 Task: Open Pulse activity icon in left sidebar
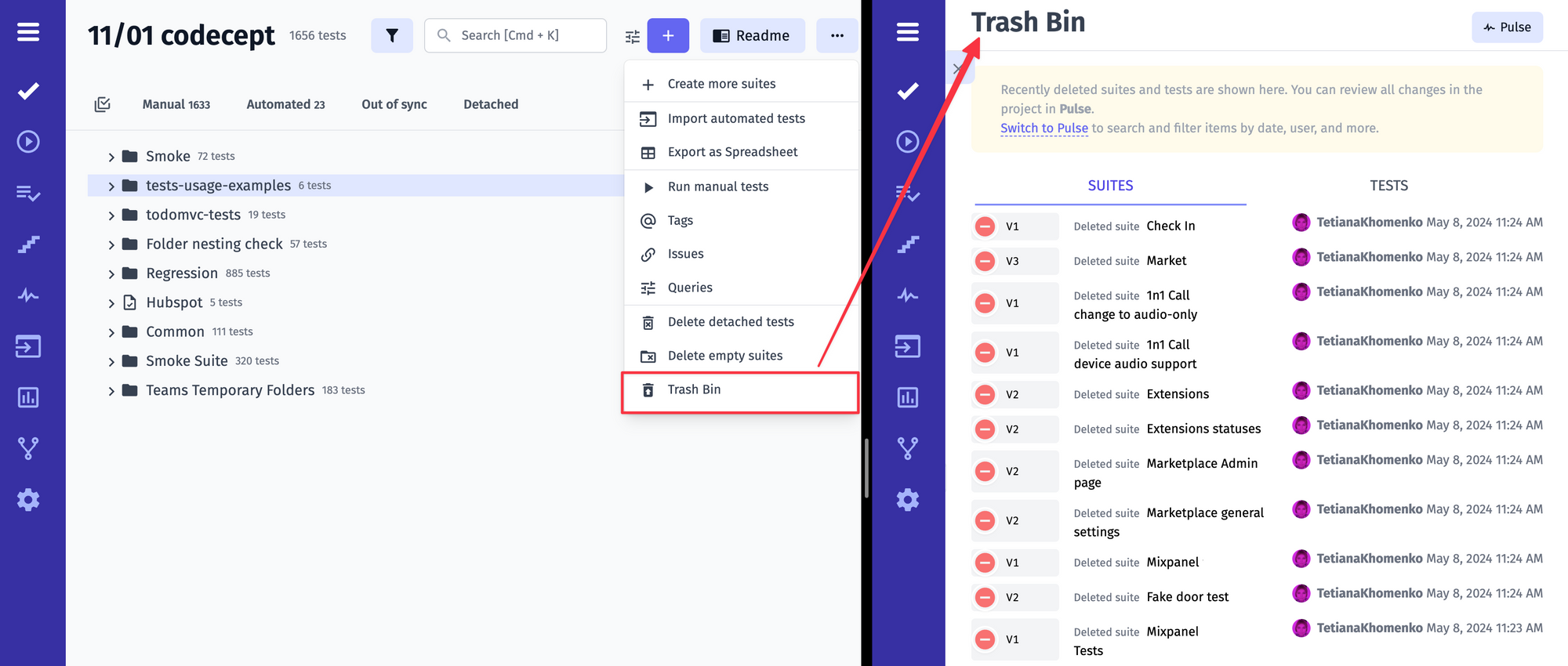[x=28, y=295]
